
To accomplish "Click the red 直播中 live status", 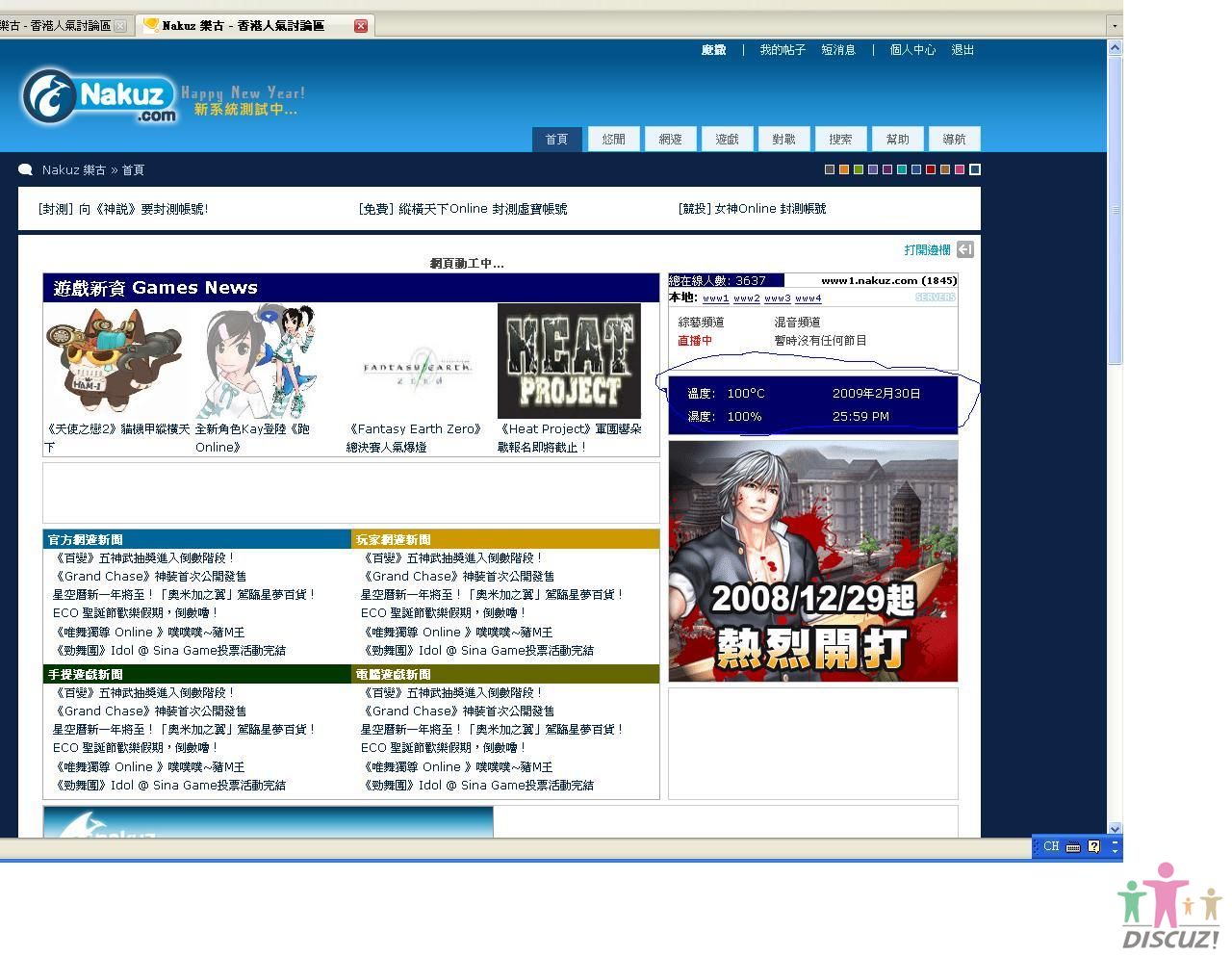I will point(695,341).
